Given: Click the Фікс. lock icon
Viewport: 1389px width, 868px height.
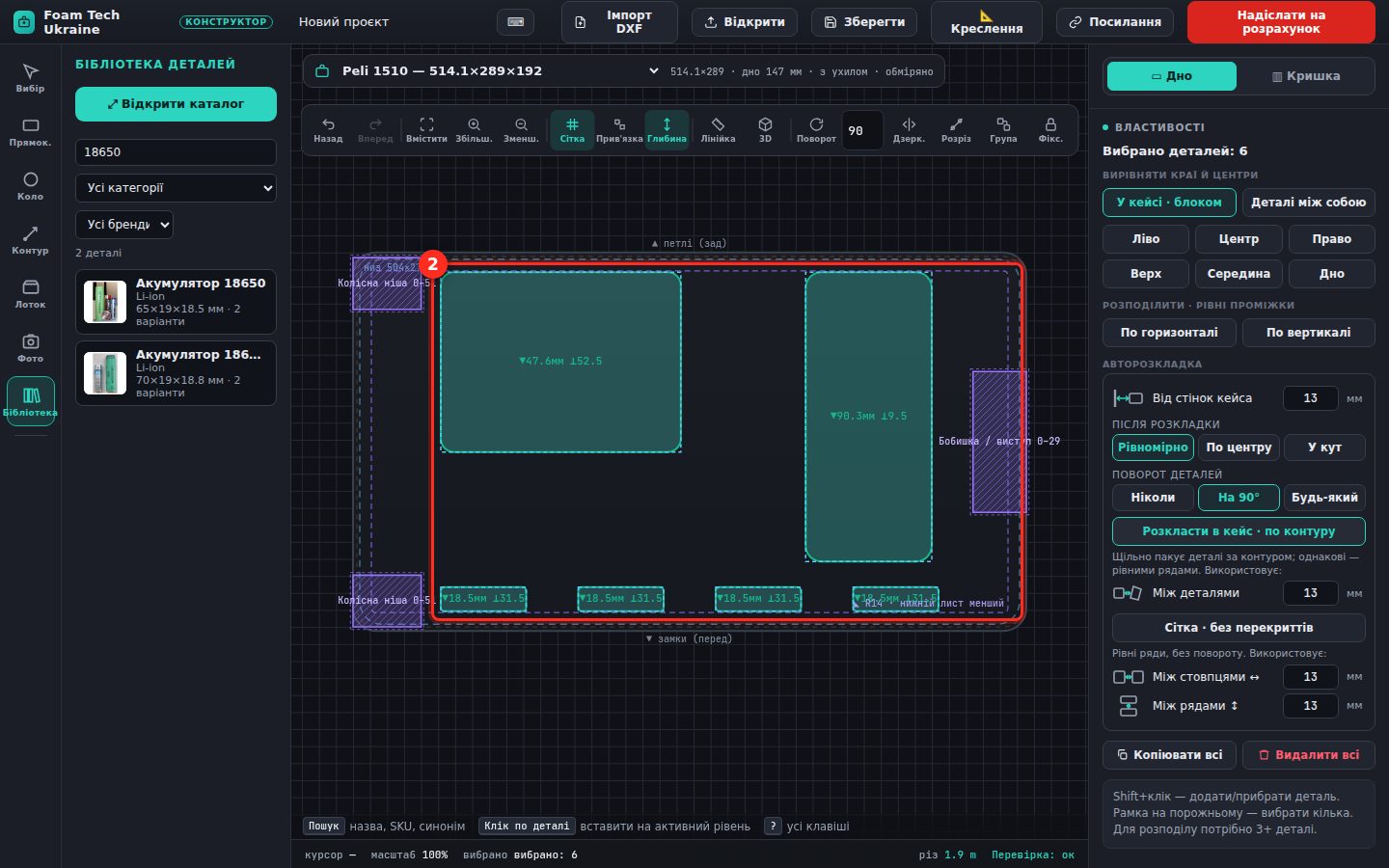Looking at the screenshot, I should [x=1050, y=130].
